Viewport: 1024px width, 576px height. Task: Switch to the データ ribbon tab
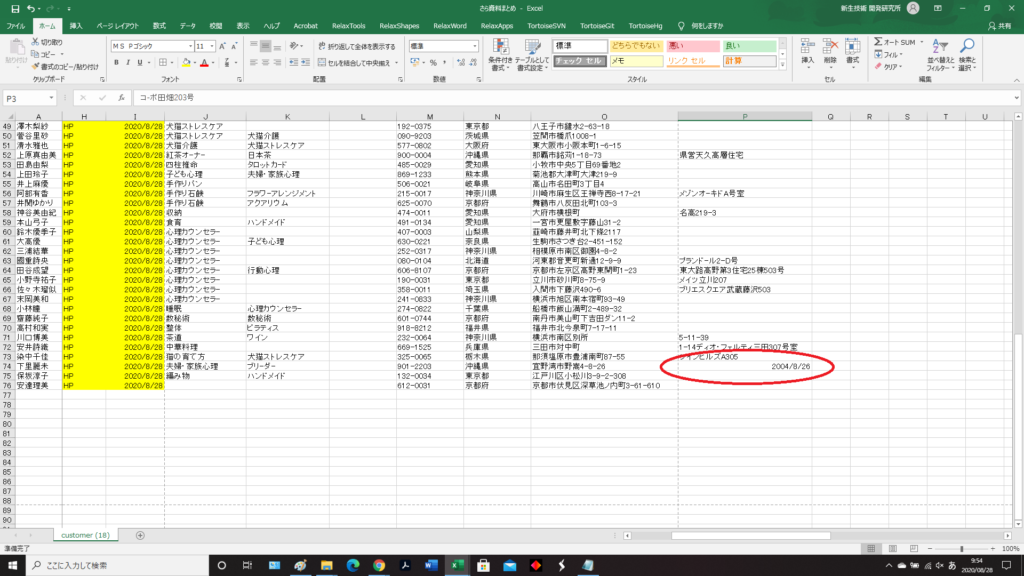tap(187, 24)
